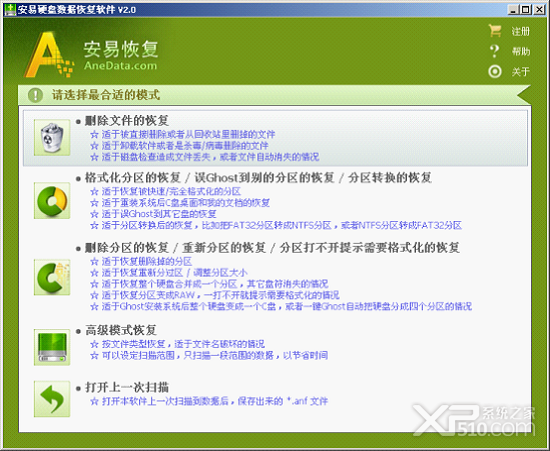The height and width of the screenshot is (451, 550).
Task: Select 高级模式恢复 heading
Action: pyautogui.click(x=121, y=330)
